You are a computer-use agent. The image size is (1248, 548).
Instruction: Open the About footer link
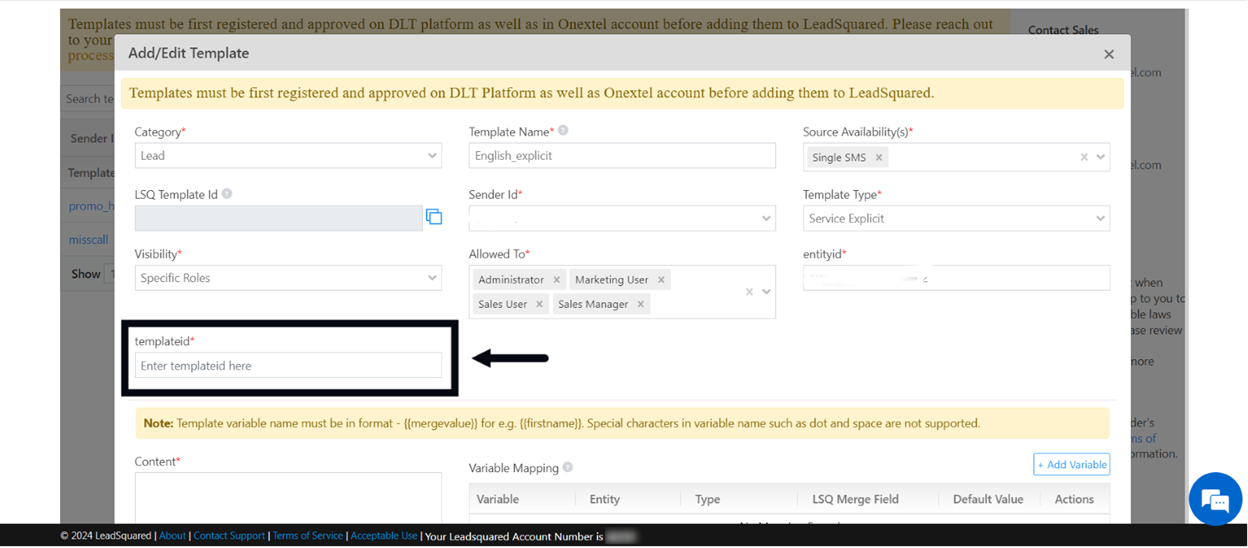[172, 536]
